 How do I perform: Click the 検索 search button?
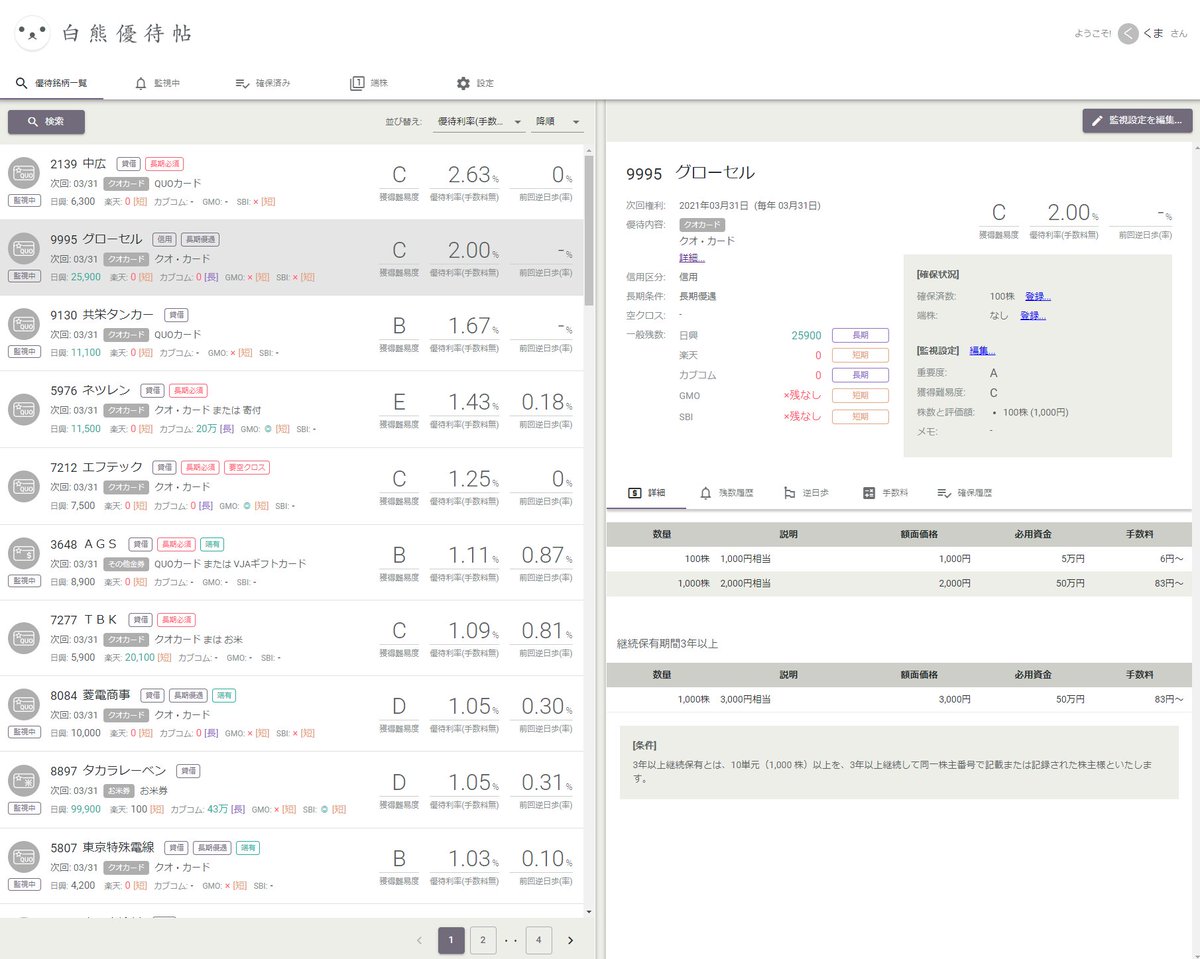tap(46, 121)
